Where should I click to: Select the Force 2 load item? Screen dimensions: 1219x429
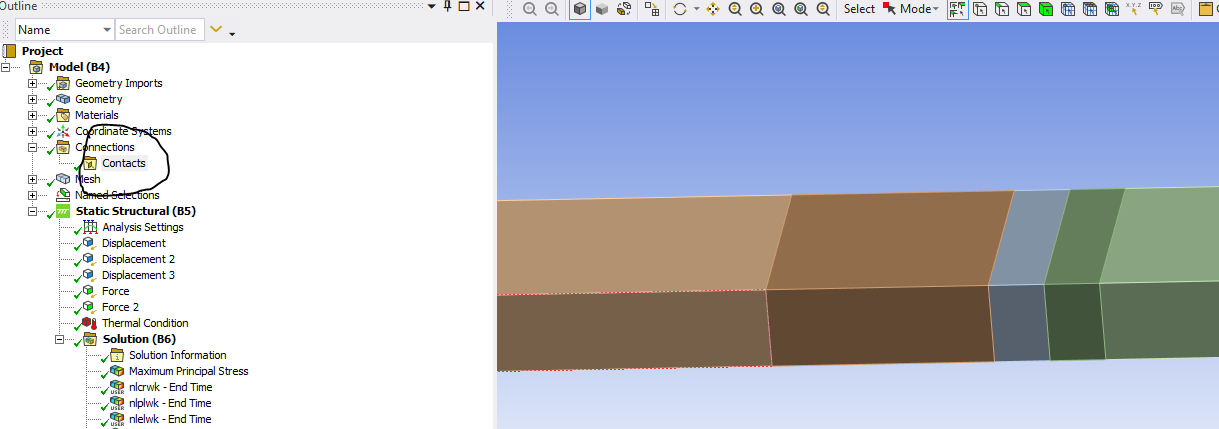[120, 307]
